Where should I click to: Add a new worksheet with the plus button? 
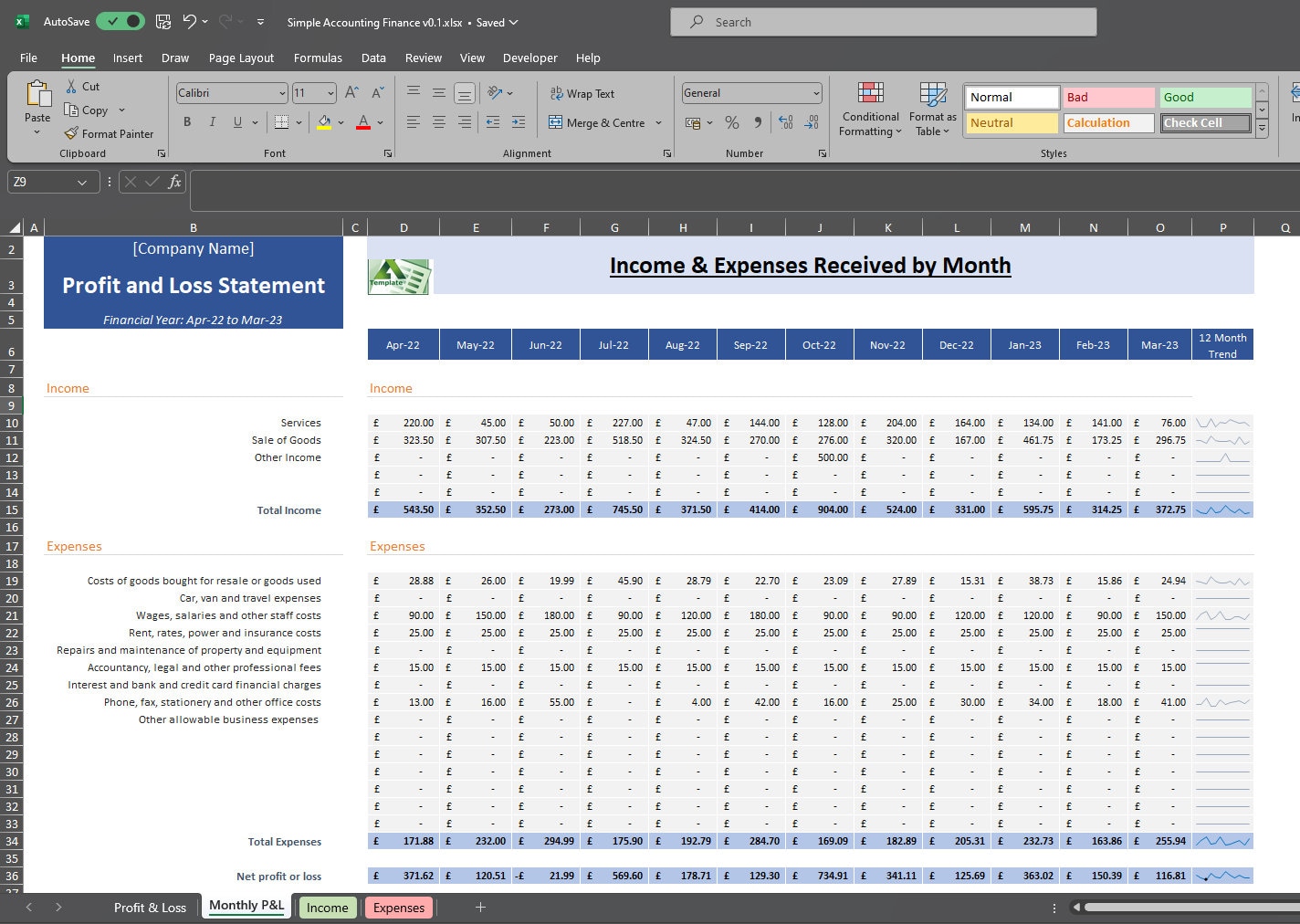tap(480, 907)
